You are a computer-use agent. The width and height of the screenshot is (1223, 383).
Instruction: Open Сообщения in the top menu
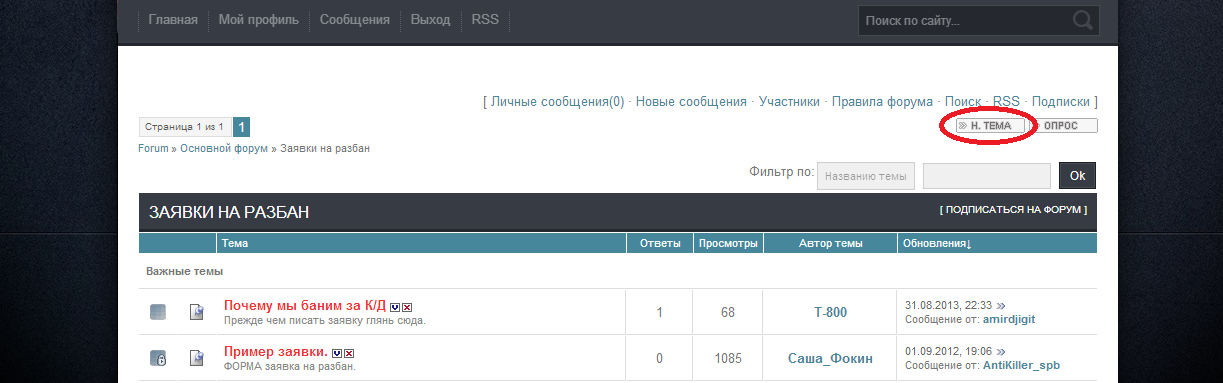[354, 20]
